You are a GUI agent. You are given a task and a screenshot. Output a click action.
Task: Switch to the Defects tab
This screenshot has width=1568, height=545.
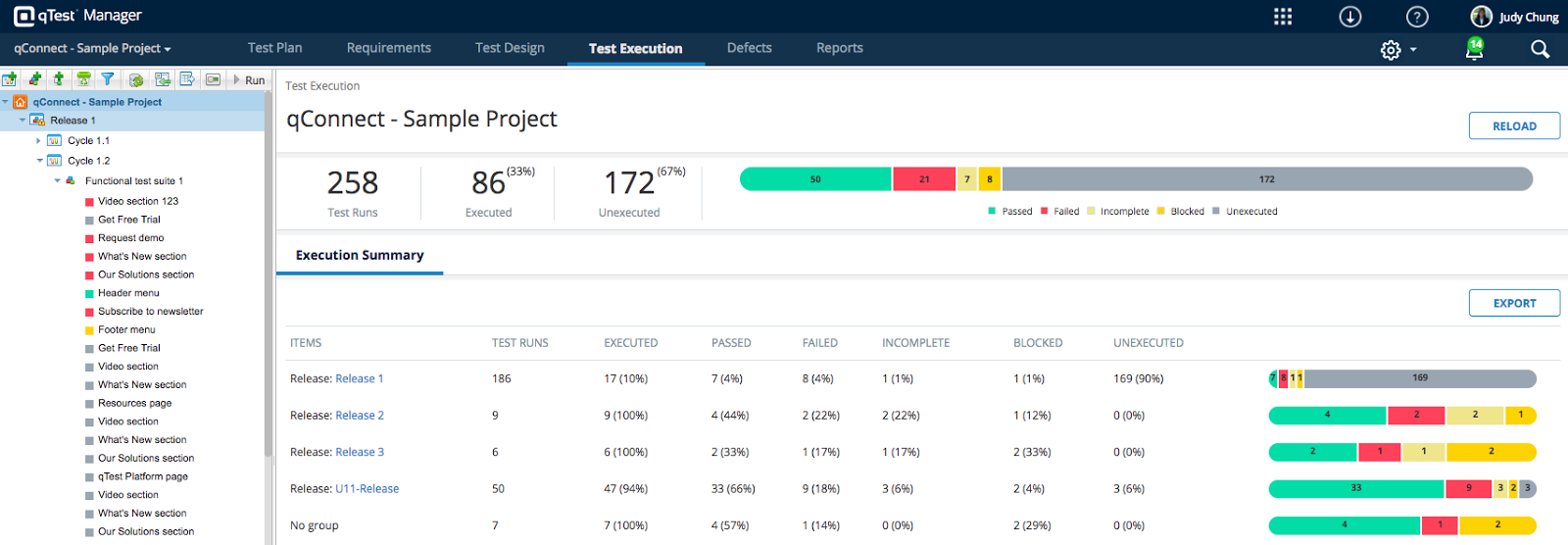pos(750,48)
